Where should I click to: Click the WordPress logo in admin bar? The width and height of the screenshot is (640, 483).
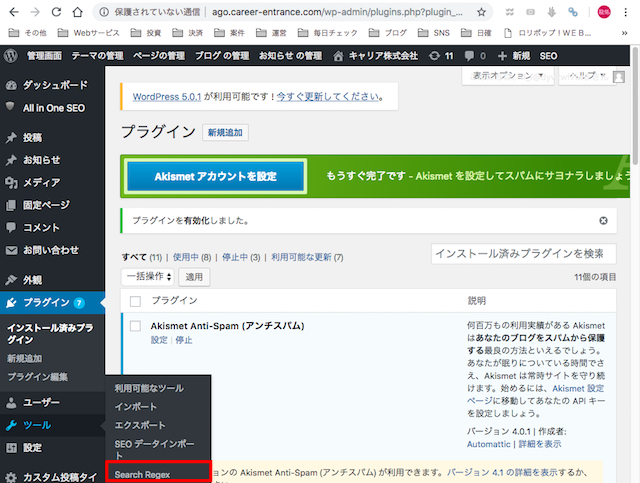coord(11,56)
